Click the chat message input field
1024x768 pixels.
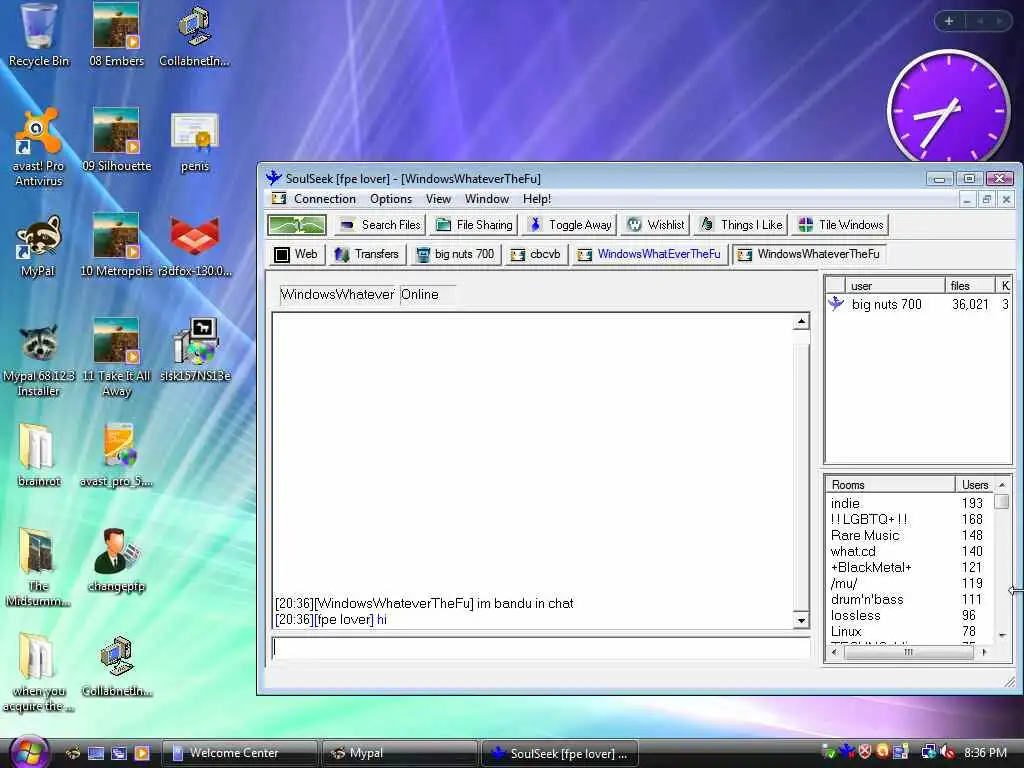point(541,647)
